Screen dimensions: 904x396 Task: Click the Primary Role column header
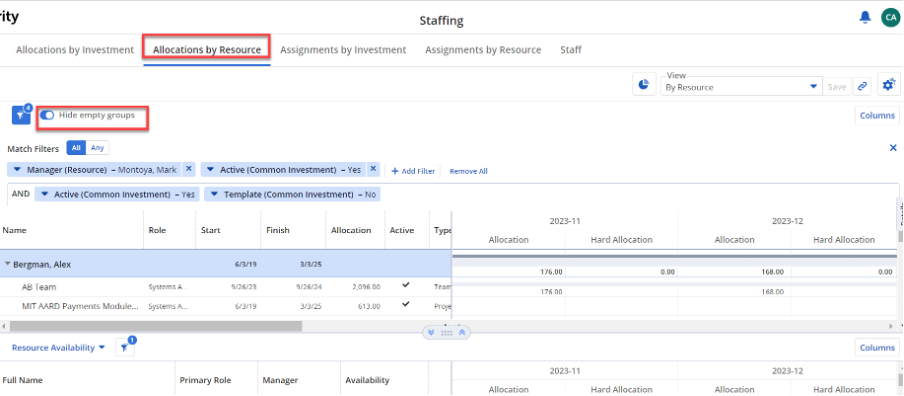point(205,380)
